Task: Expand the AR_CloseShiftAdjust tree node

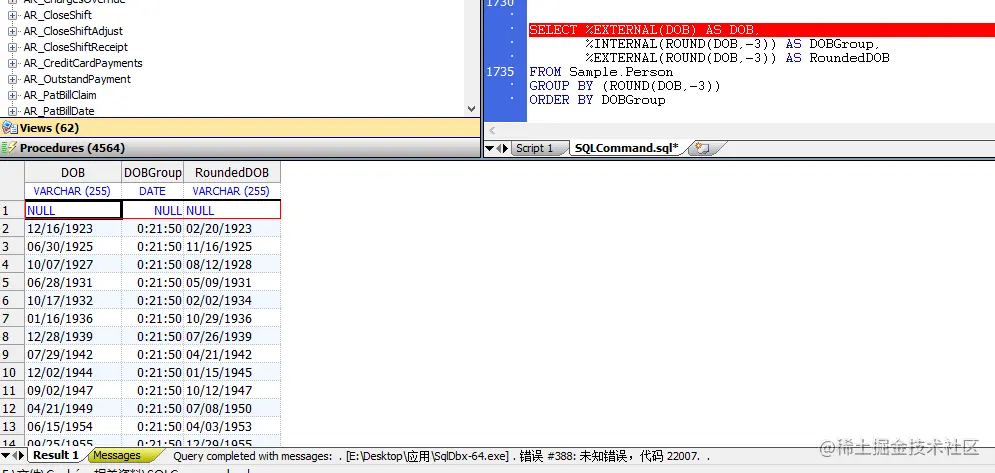Action: 12,31
